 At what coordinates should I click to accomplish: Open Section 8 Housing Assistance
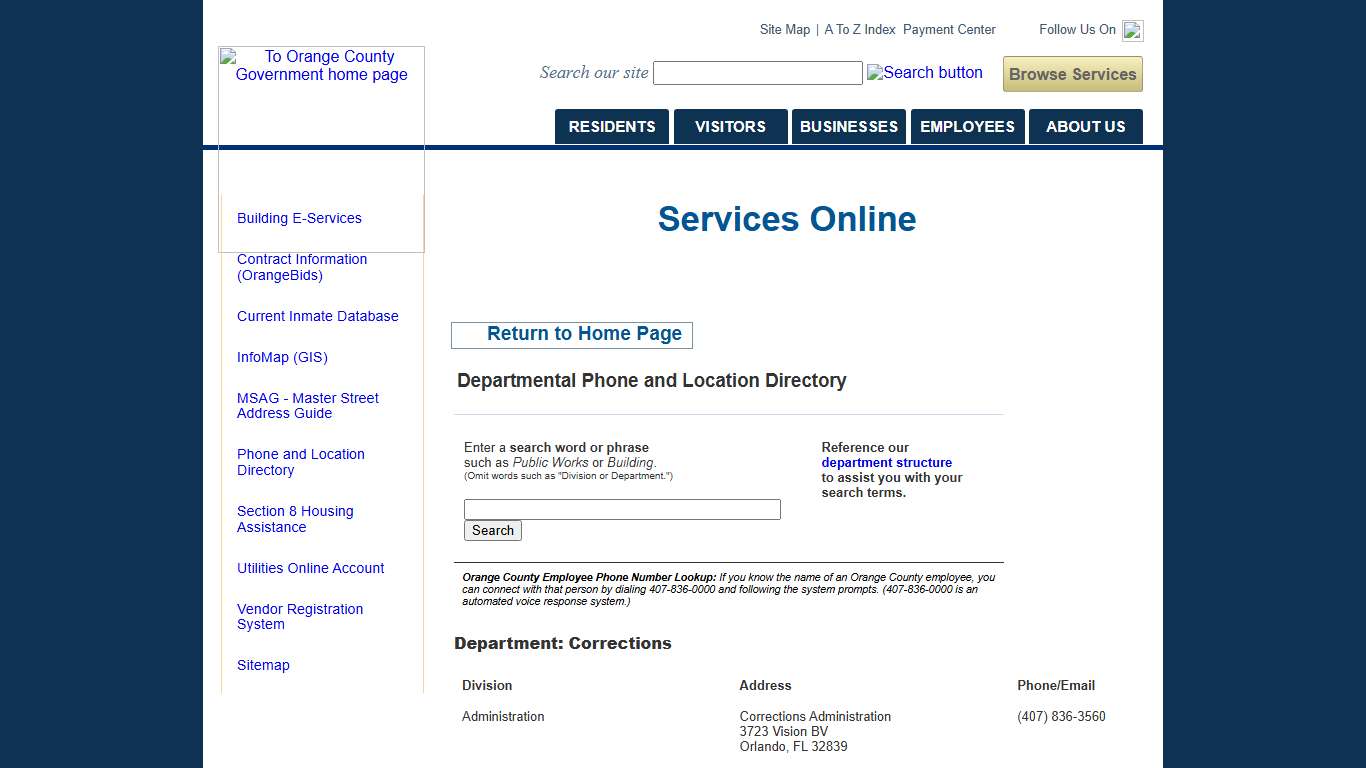295,519
